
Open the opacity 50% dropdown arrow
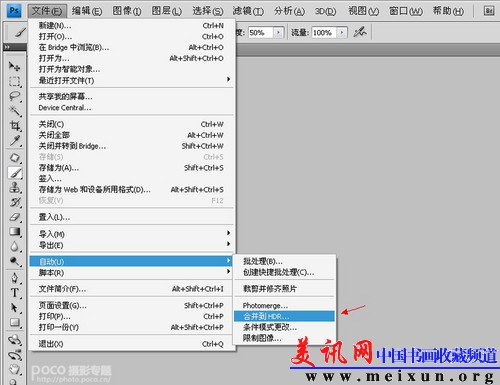click(279, 33)
